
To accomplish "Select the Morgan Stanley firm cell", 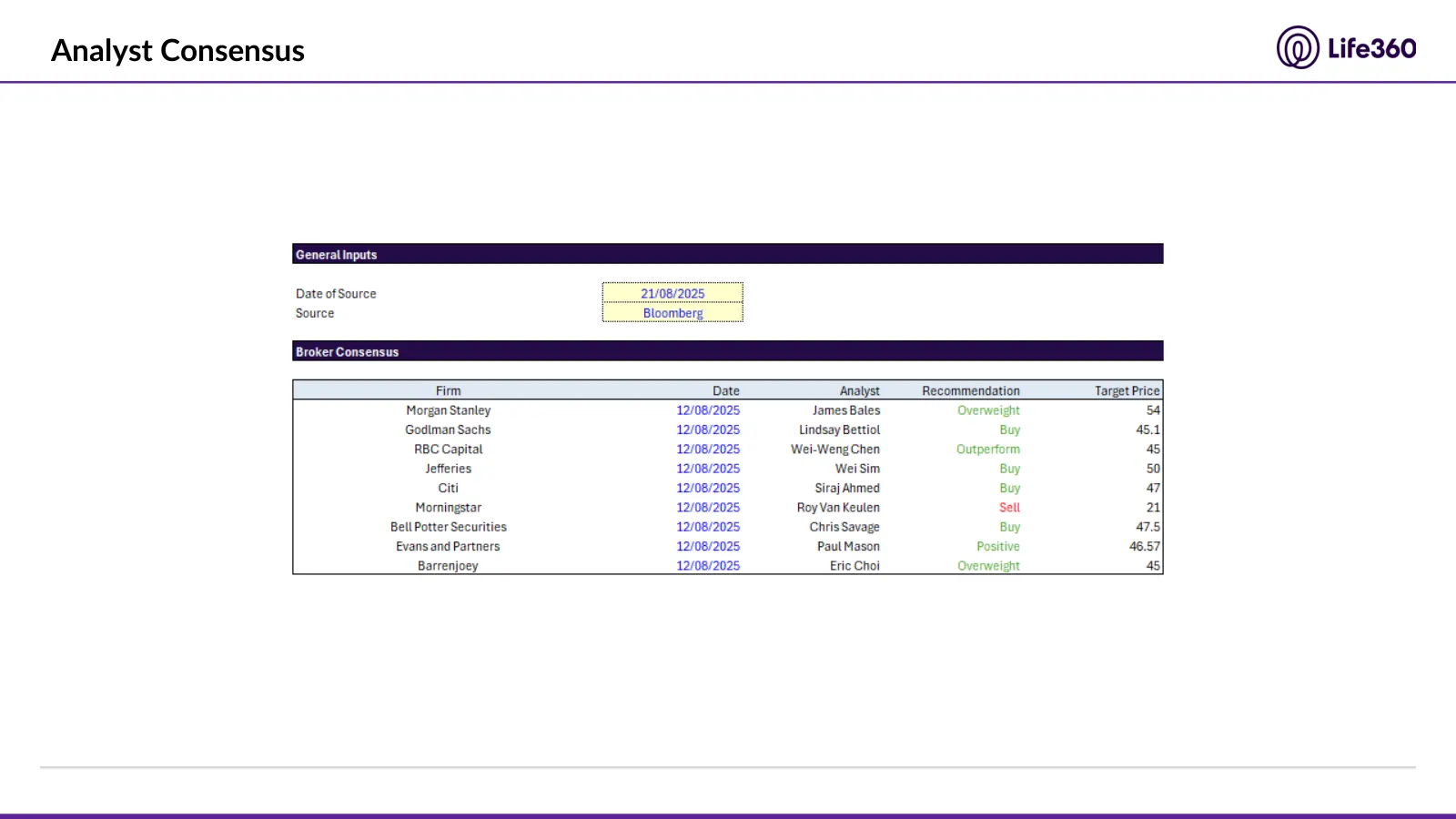I will [x=448, y=410].
